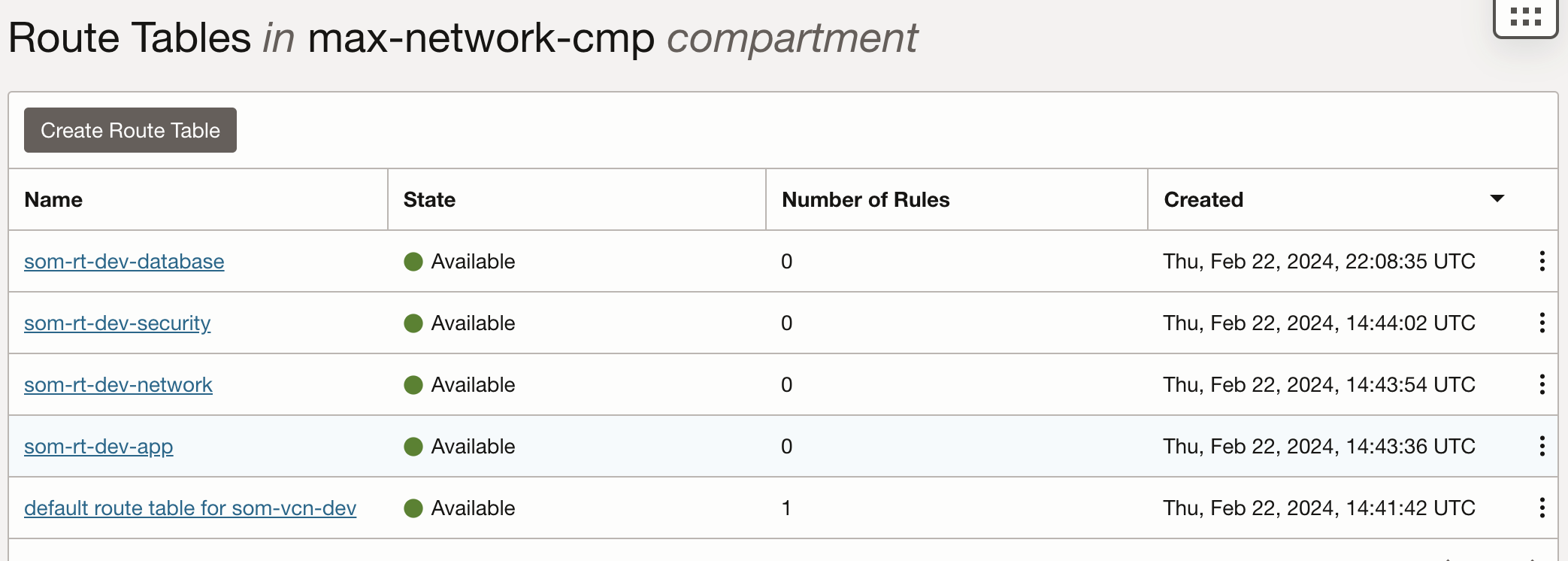Open actions menu for som-rt-dev-app row
Viewport: 1568px width, 561px height.
1542,446
